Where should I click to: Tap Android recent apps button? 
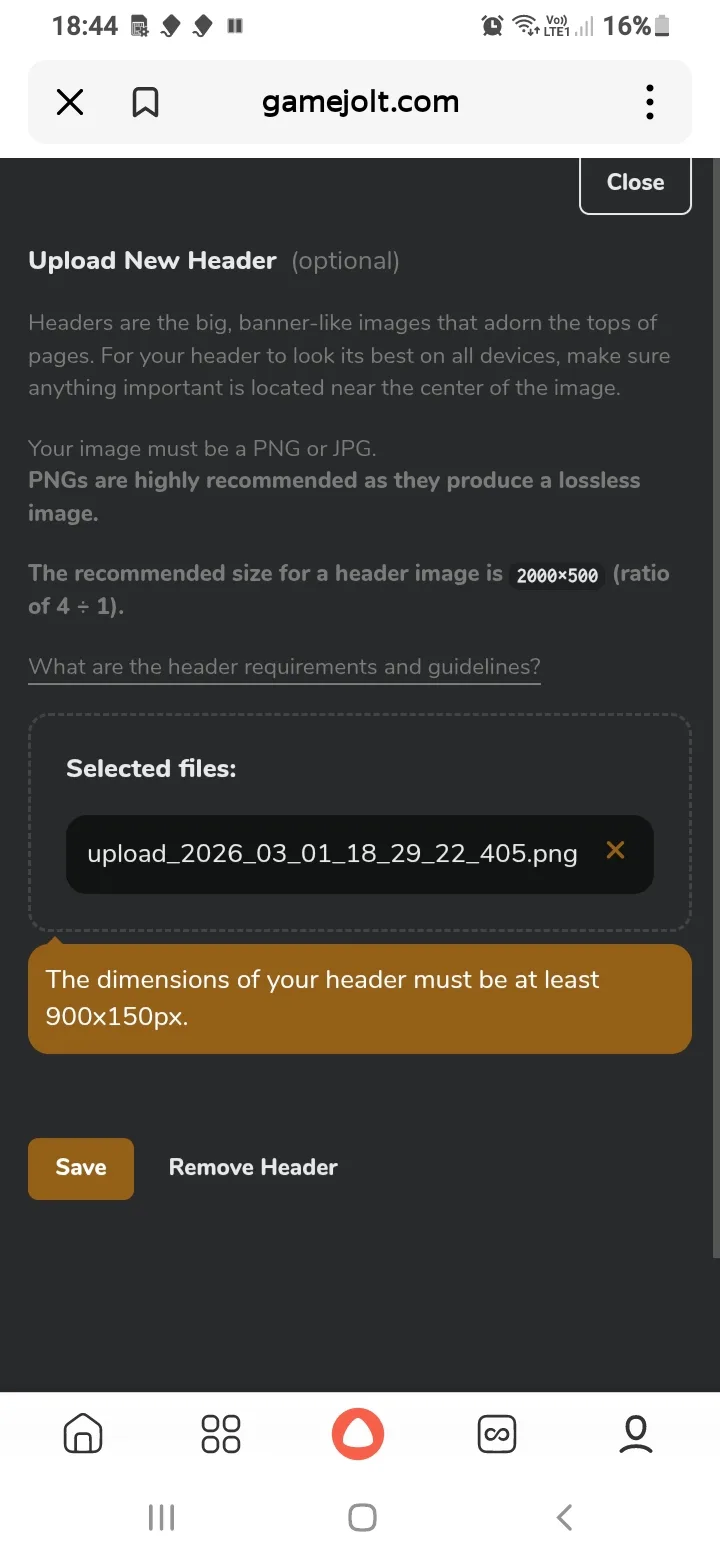161,1517
